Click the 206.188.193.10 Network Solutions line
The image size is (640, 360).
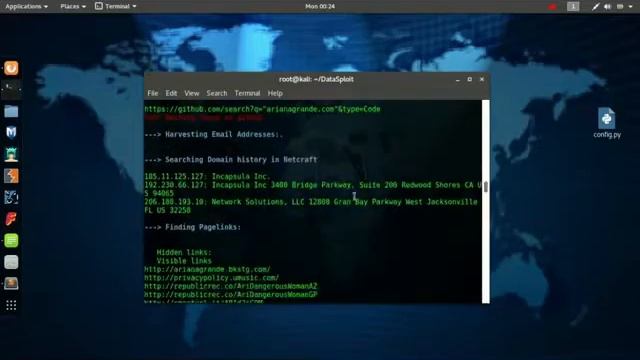point(311,206)
